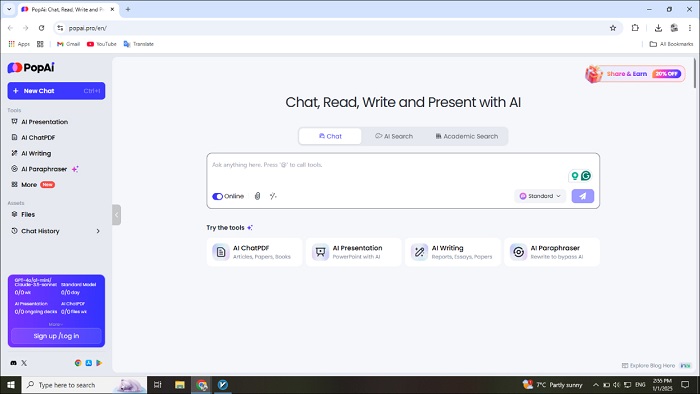Show hidden system tray icons
Viewport: 700px width, 394px height.
(596, 385)
